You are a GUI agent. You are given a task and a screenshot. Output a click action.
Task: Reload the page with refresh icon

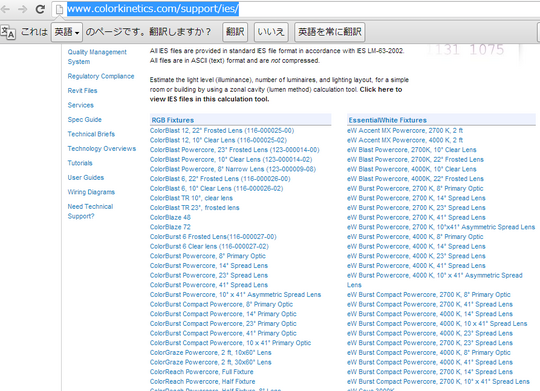click(x=40, y=9)
